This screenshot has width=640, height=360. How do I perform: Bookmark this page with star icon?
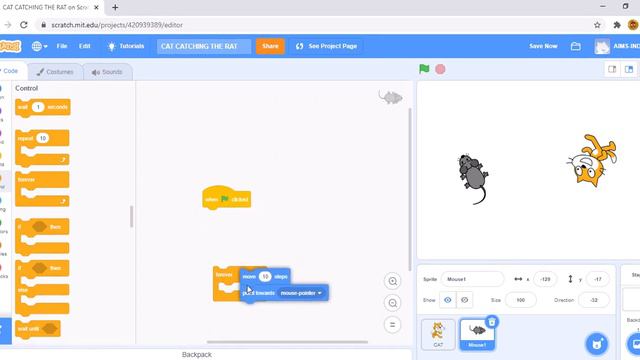tap(597, 25)
